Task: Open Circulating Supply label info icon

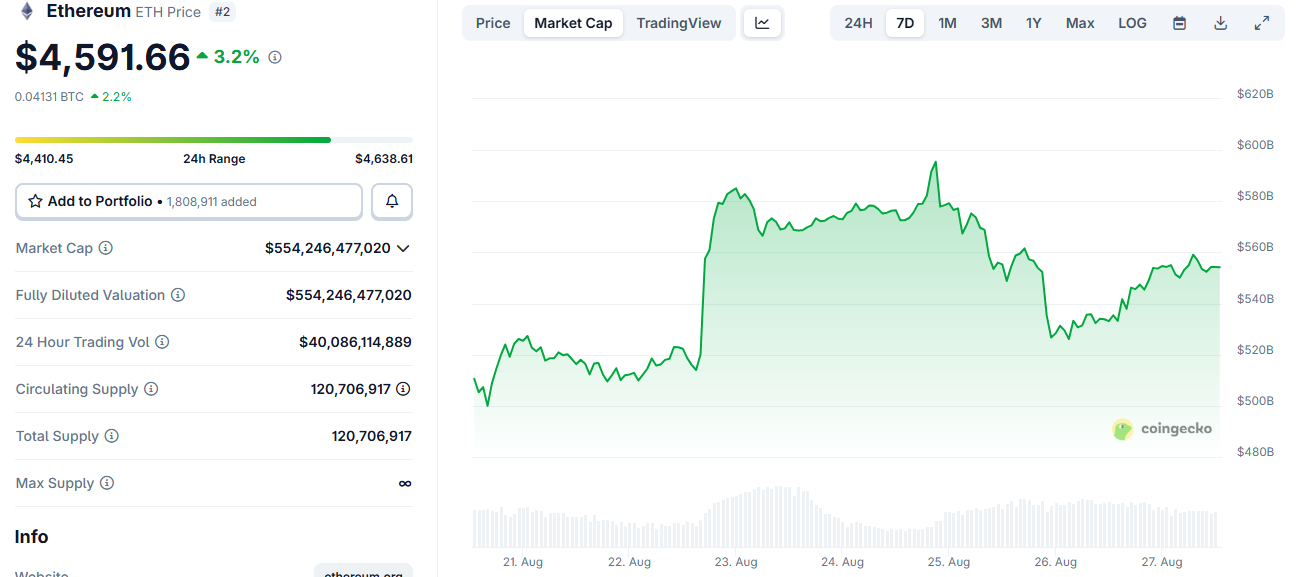Action: point(151,389)
